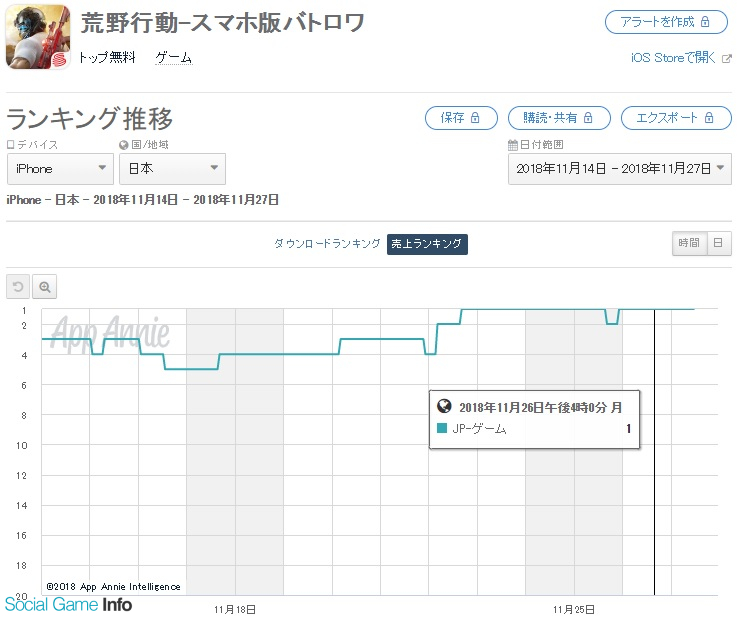Click the magnifier zoom icon

[x=45, y=287]
